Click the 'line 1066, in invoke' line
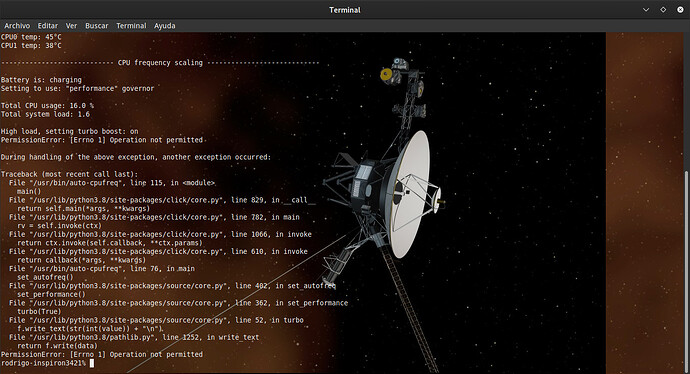 click(160, 235)
